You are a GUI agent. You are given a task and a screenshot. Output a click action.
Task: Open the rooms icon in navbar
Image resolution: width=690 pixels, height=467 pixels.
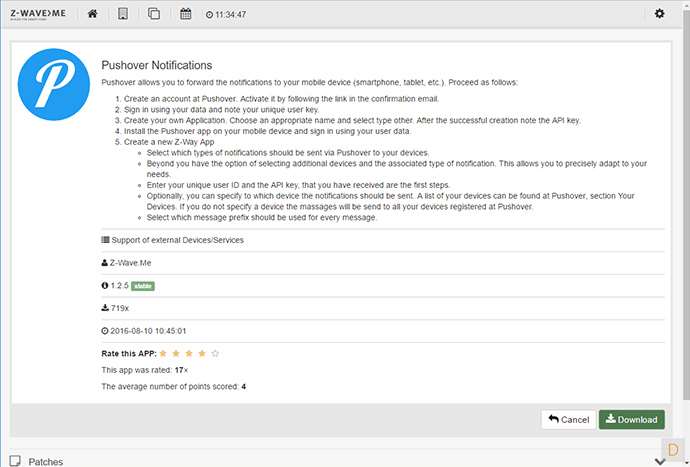pos(123,14)
